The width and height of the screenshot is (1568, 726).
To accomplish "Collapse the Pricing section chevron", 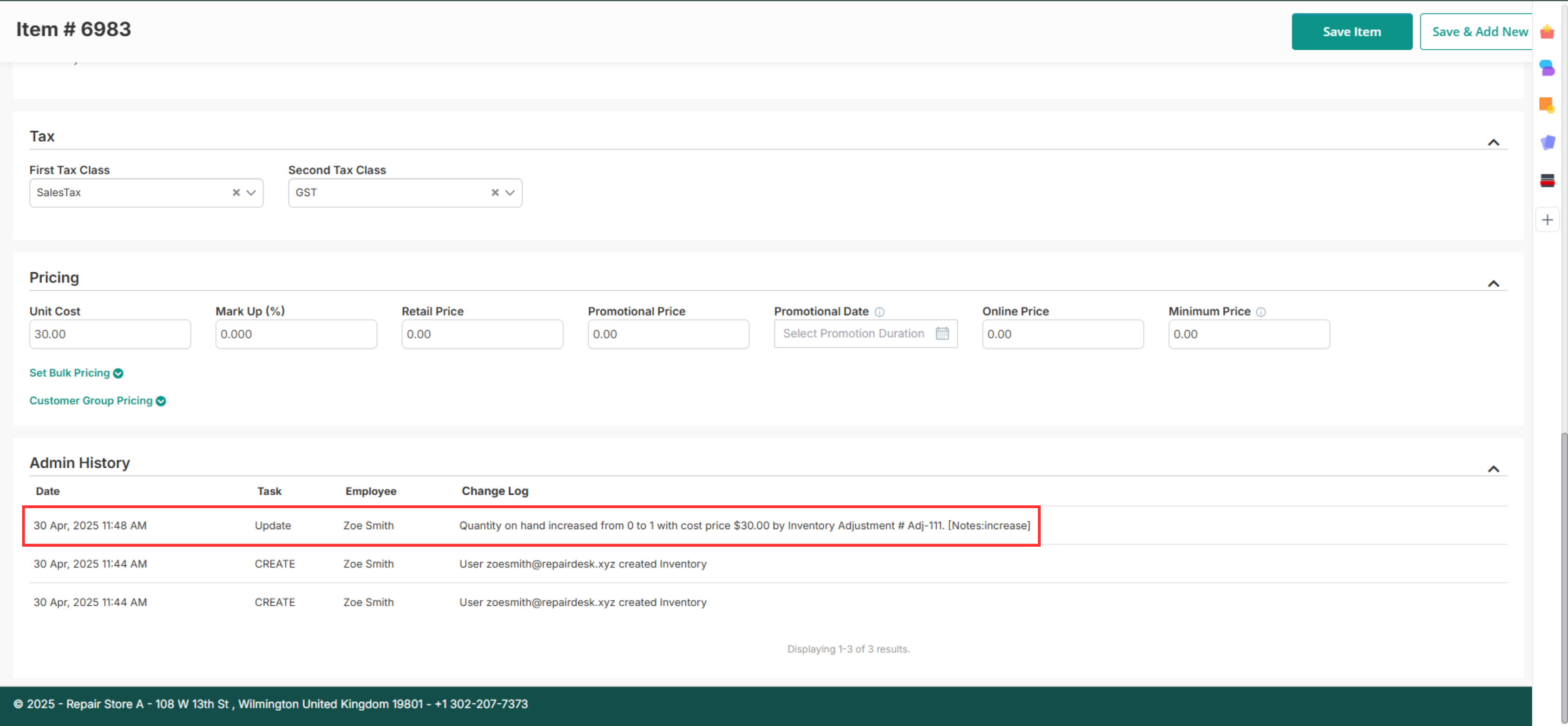I will click(1493, 284).
